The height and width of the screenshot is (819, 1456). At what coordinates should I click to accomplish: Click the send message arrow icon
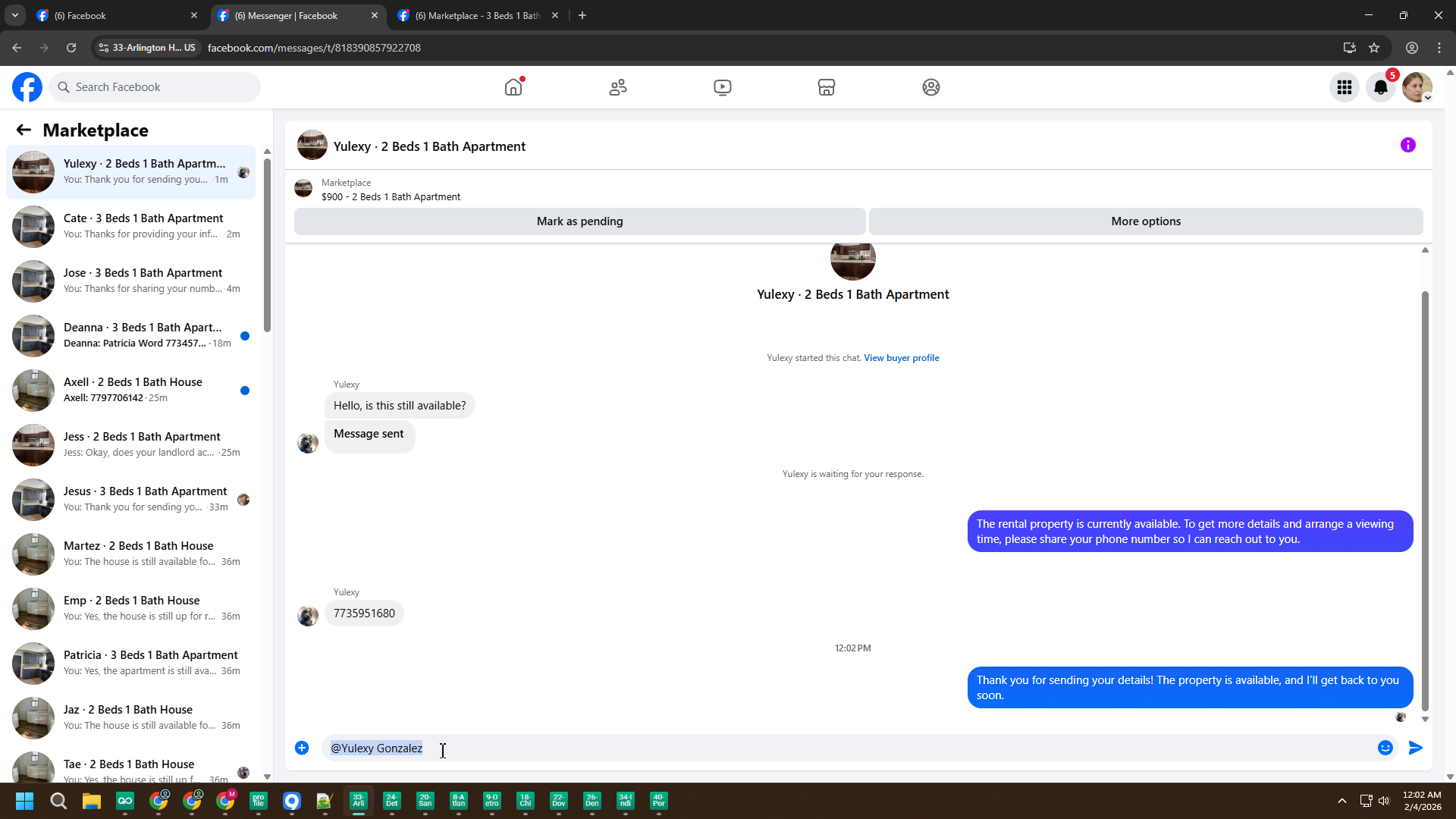(x=1415, y=748)
